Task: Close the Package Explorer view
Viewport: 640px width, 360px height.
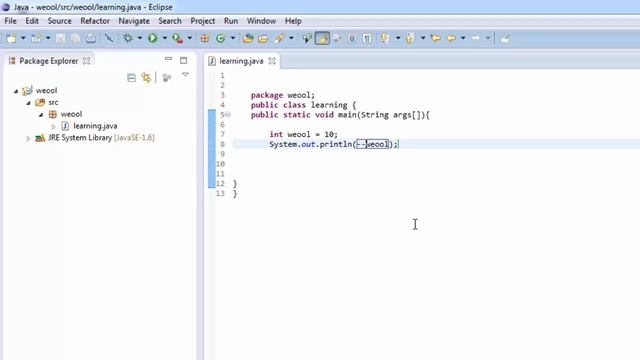Action: pos(87,61)
